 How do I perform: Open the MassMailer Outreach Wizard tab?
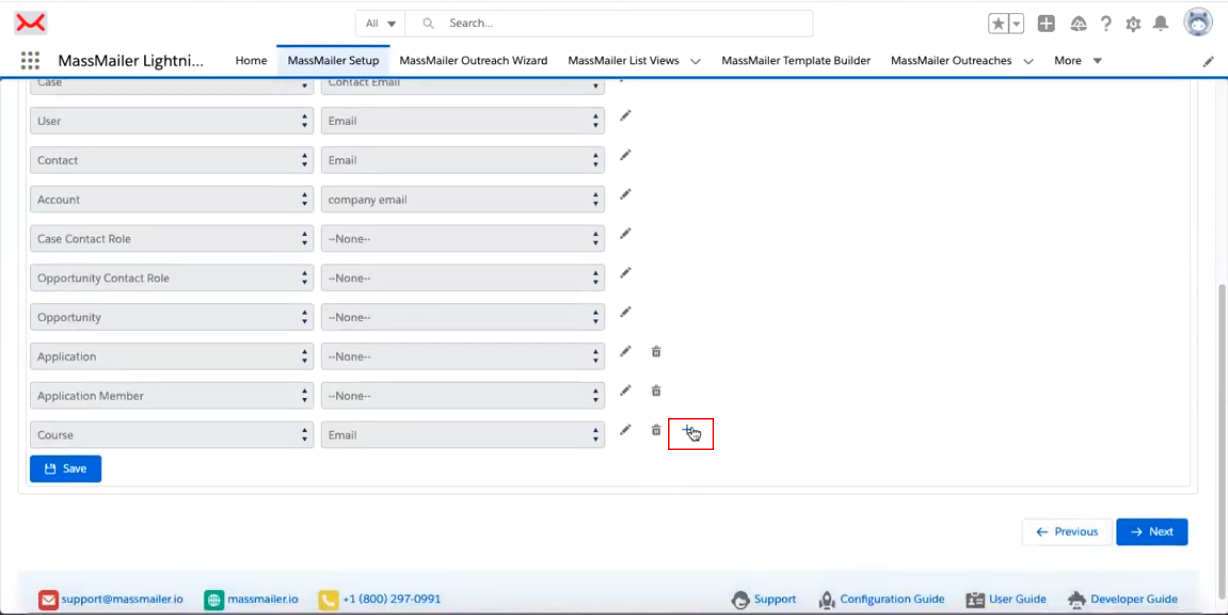coord(473,60)
